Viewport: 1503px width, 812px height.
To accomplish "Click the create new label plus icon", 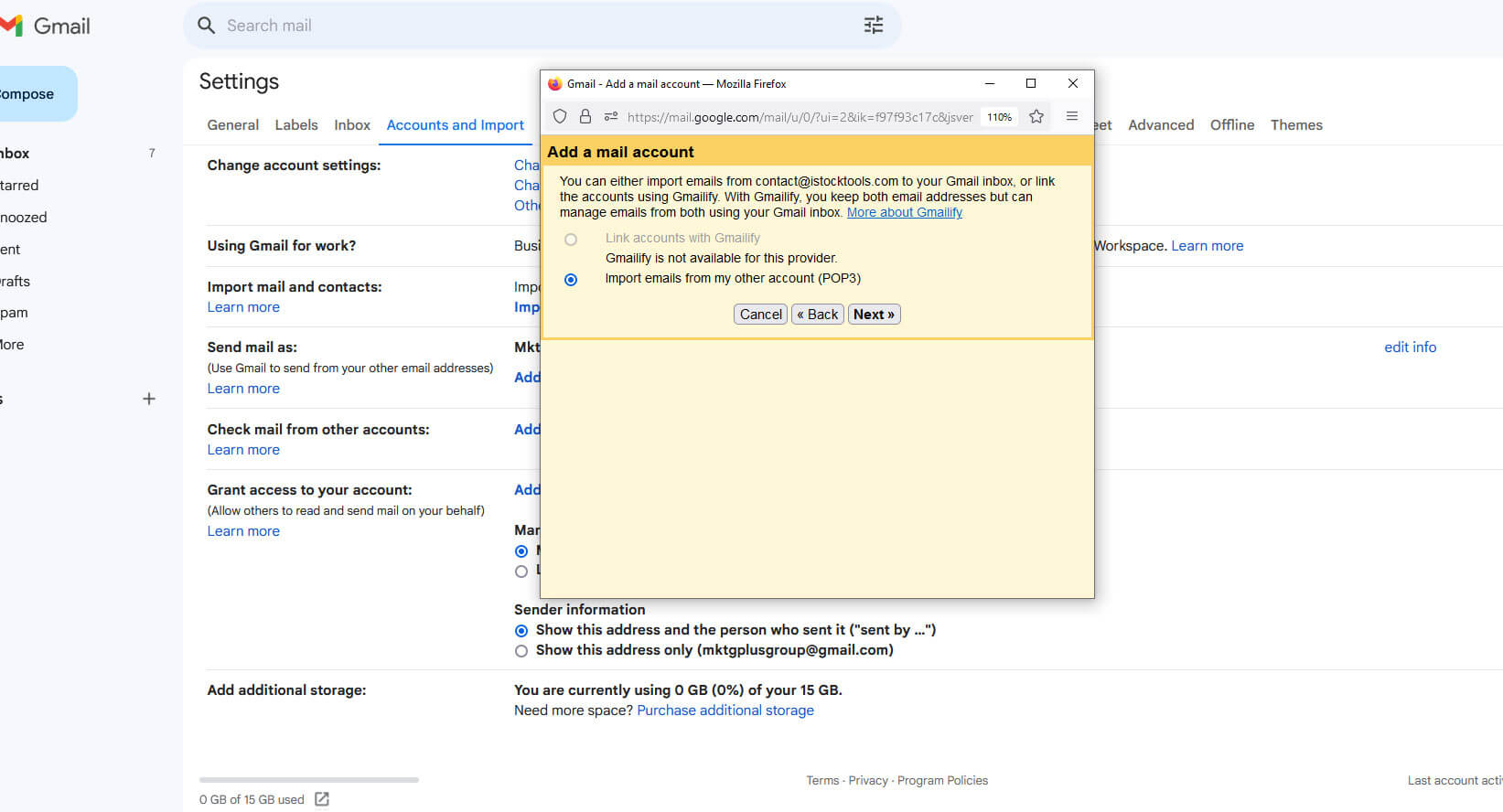I will coord(149,399).
